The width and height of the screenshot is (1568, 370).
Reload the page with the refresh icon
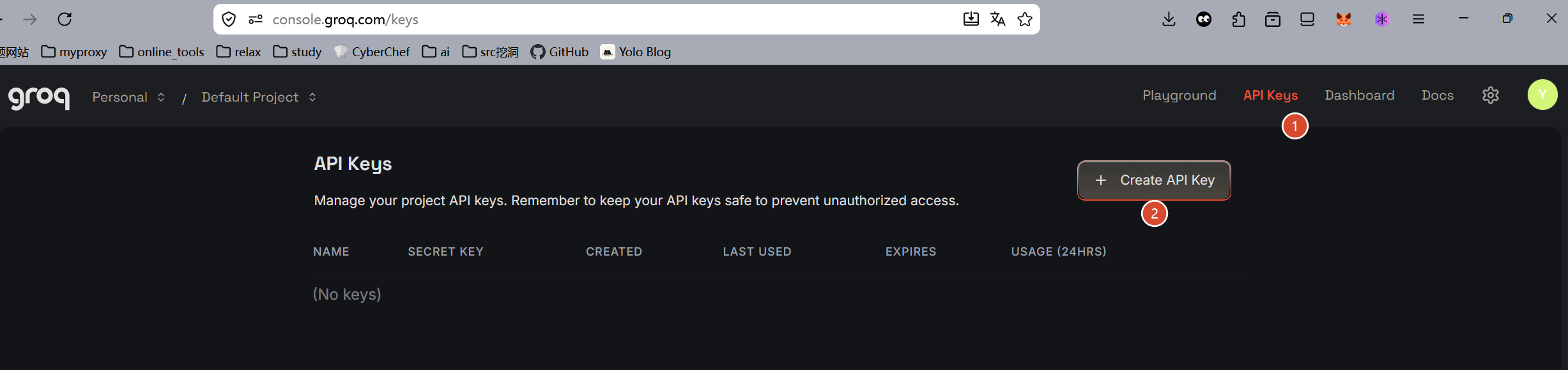[65, 19]
